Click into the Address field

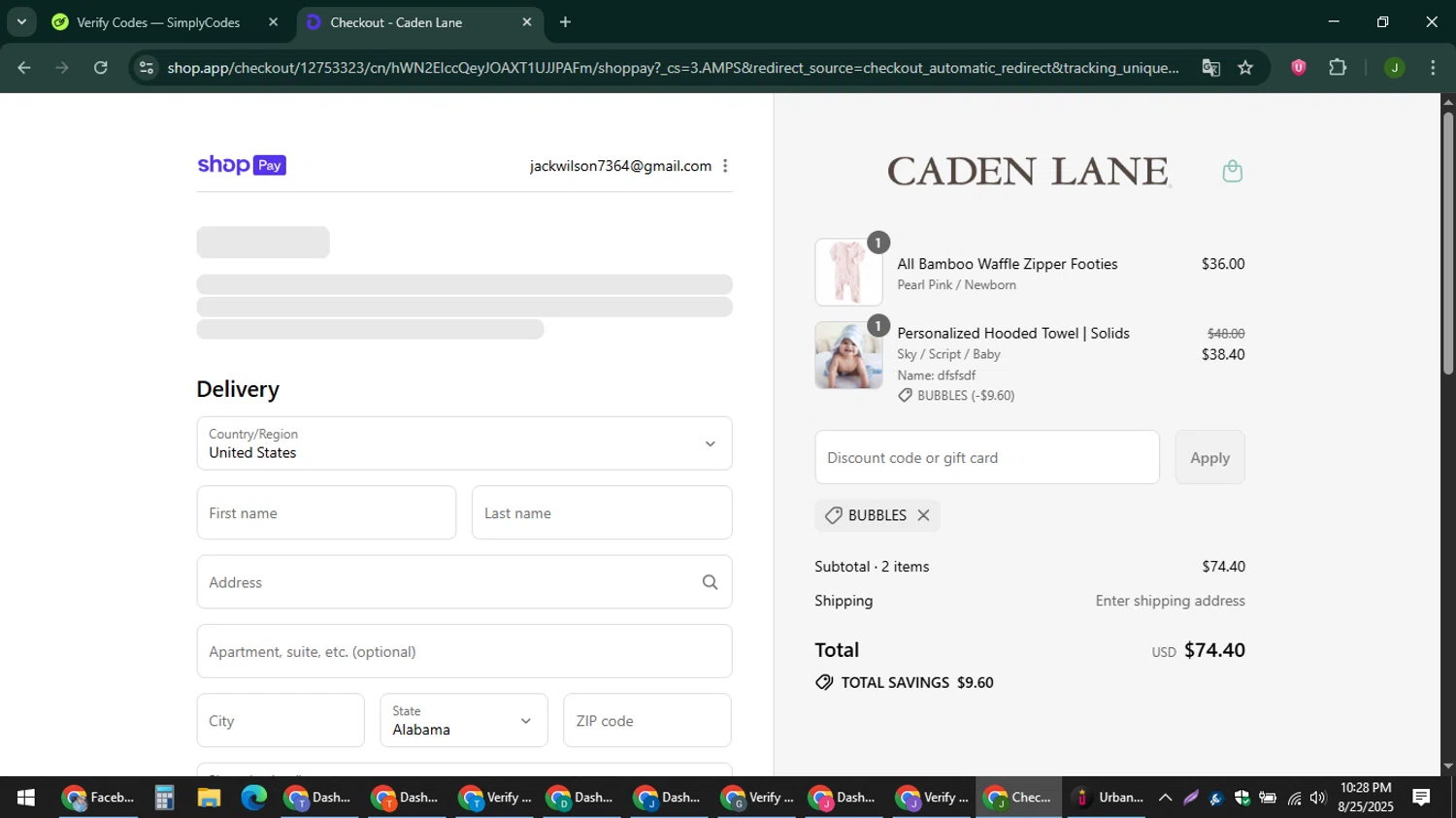pyautogui.click(x=464, y=582)
